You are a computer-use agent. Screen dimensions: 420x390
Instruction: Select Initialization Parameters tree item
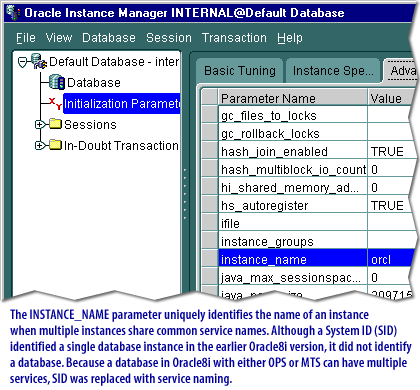[x=122, y=103]
